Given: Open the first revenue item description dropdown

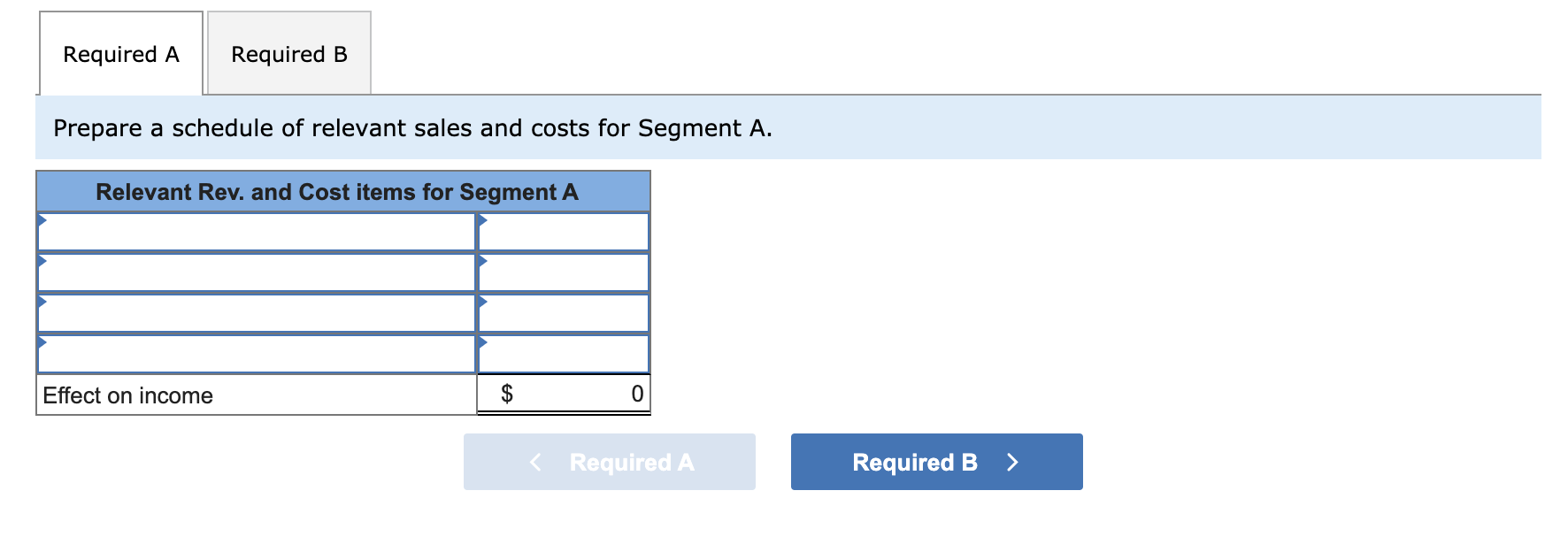Looking at the screenshot, I should (257, 232).
